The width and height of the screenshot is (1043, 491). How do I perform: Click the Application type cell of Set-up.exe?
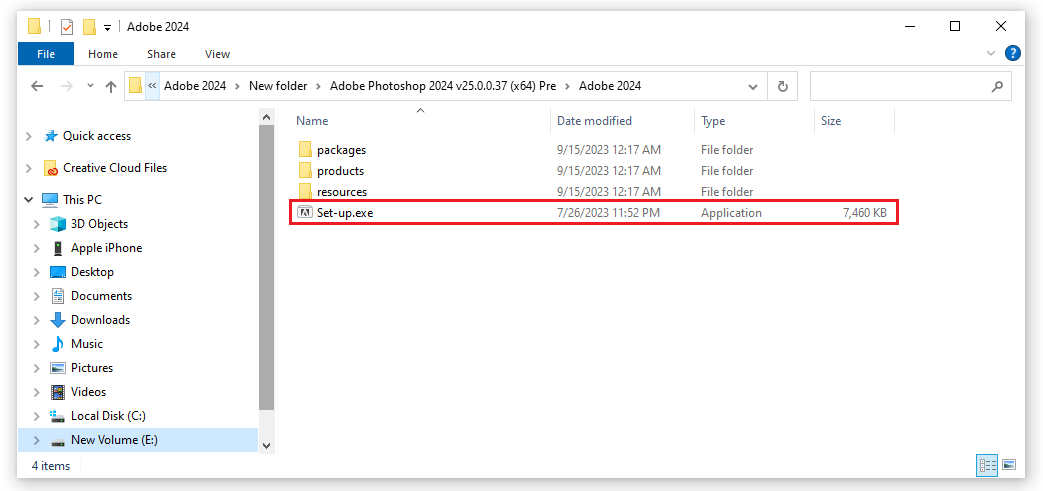point(731,213)
